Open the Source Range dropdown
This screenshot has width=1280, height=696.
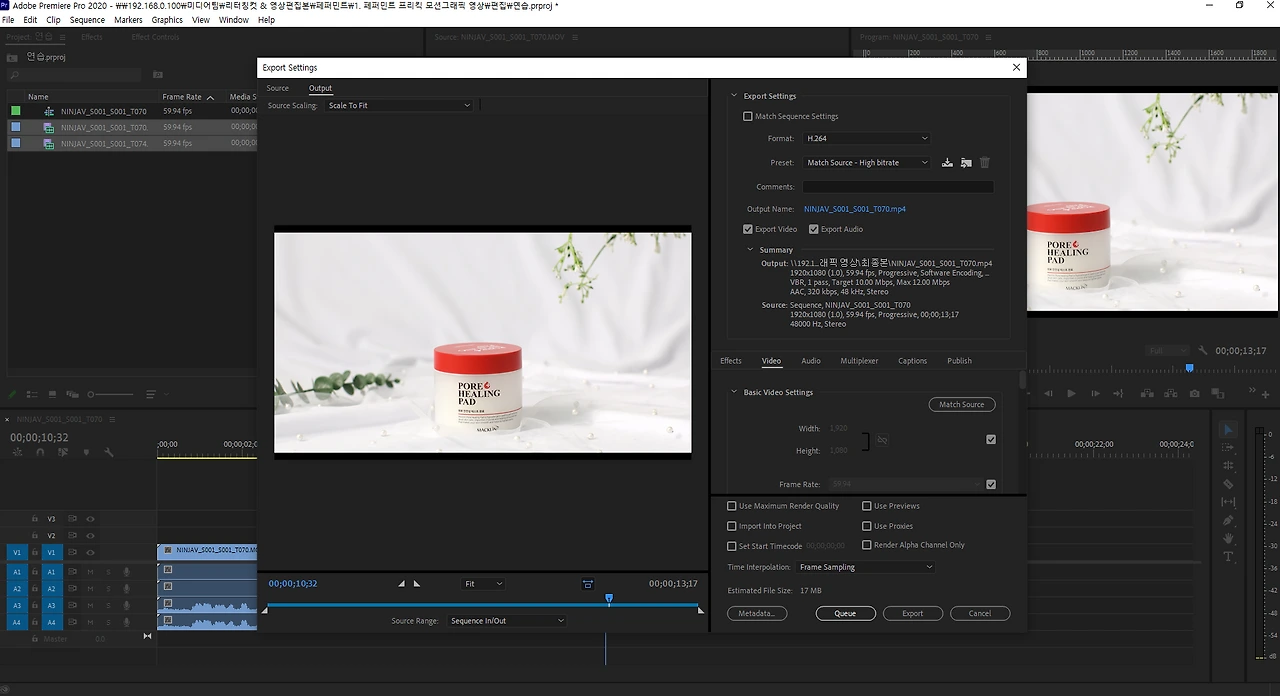[x=506, y=621]
